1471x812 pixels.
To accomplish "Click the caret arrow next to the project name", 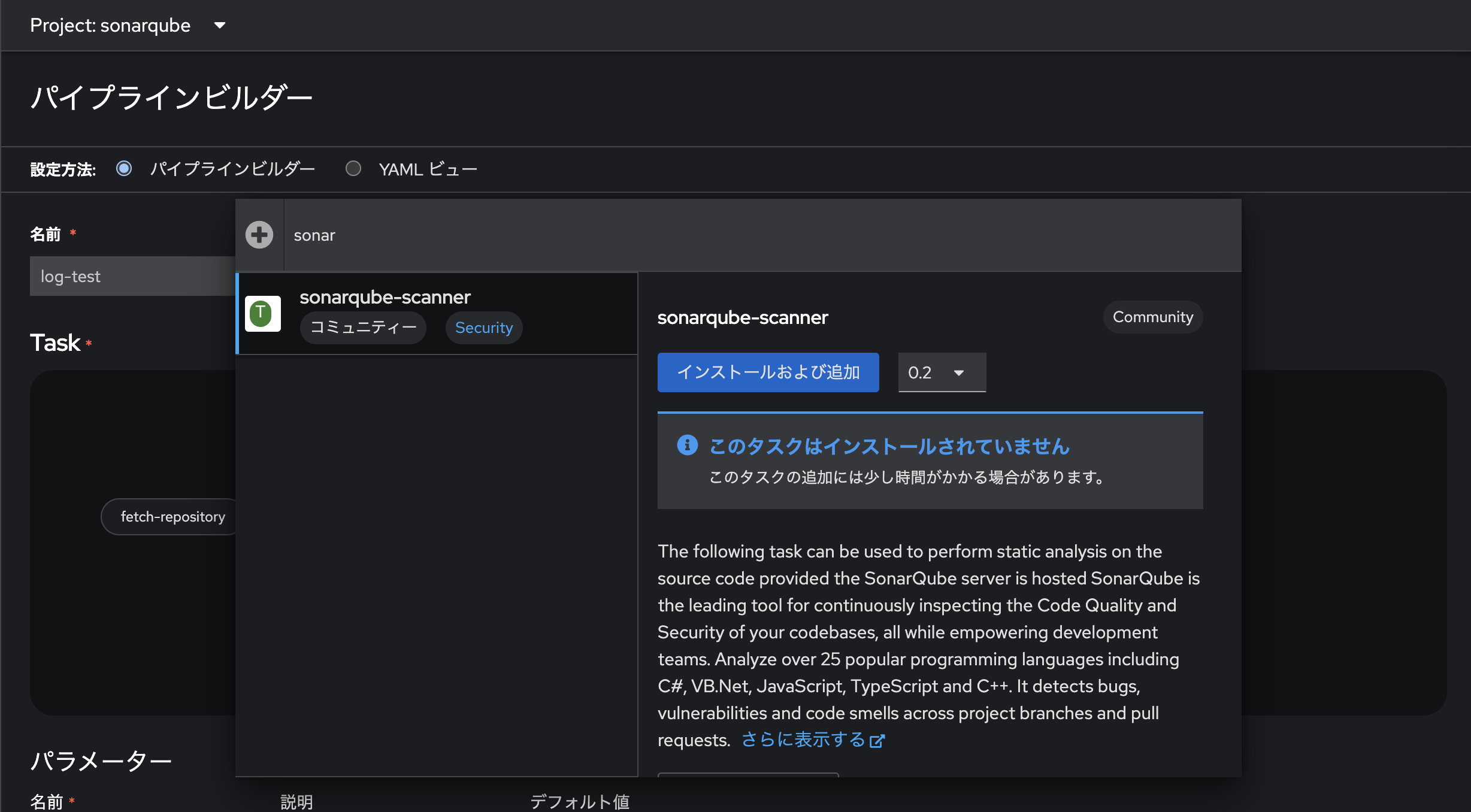I will (220, 25).
